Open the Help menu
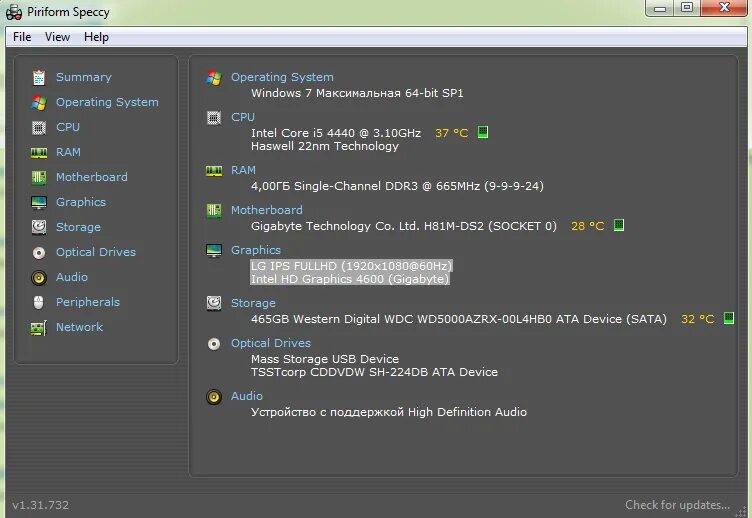This screenshot has width=752, height=518. click(x=96, y=37)
